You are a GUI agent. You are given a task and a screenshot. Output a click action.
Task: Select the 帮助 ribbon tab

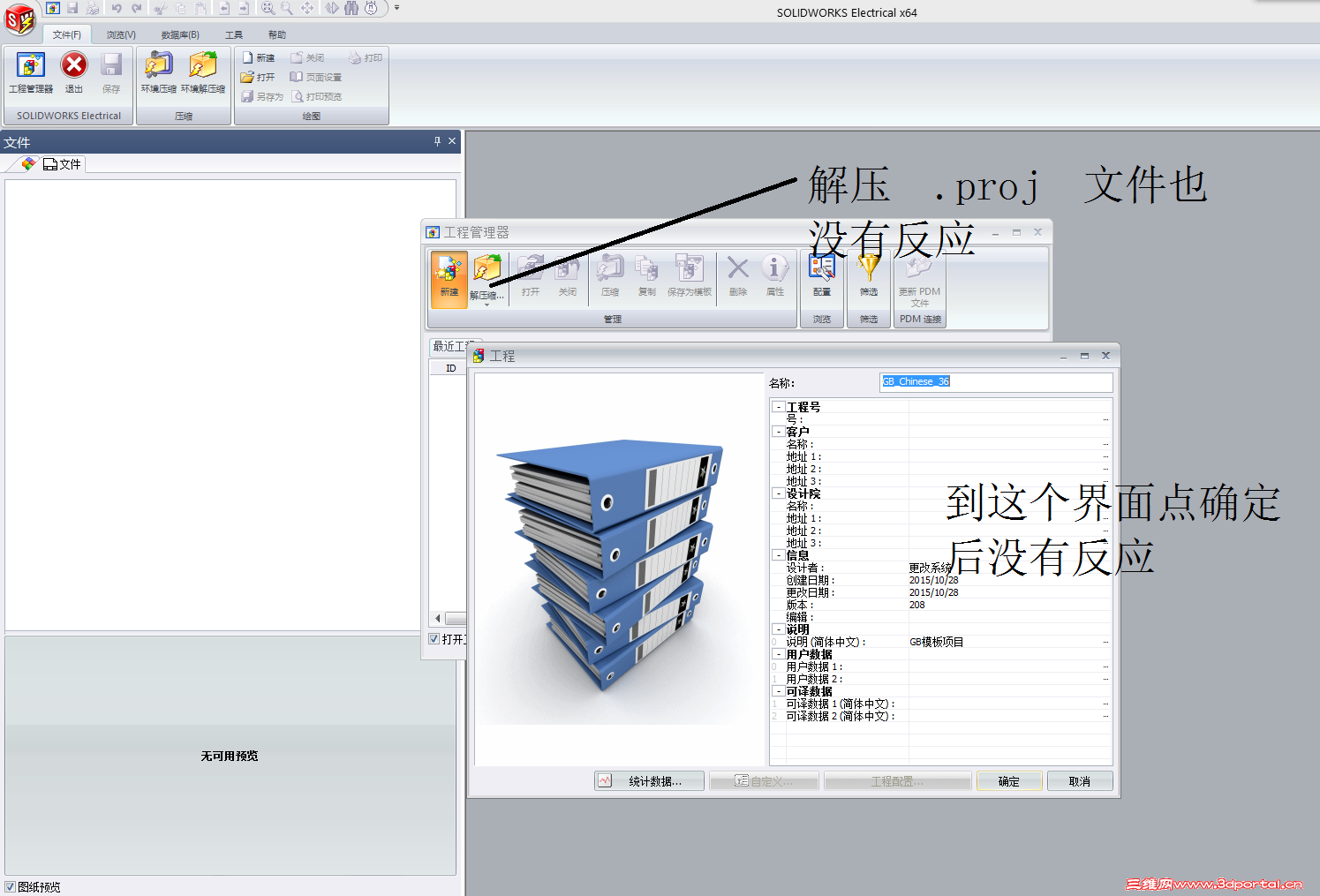[x=277, y=34]
